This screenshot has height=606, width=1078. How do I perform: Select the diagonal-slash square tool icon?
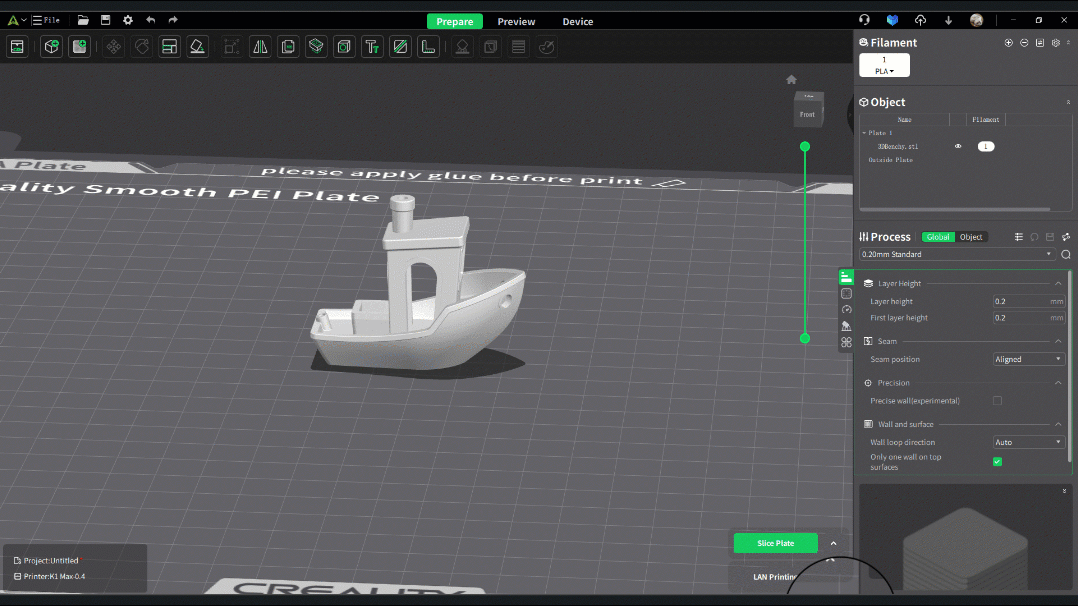point(400,47)
